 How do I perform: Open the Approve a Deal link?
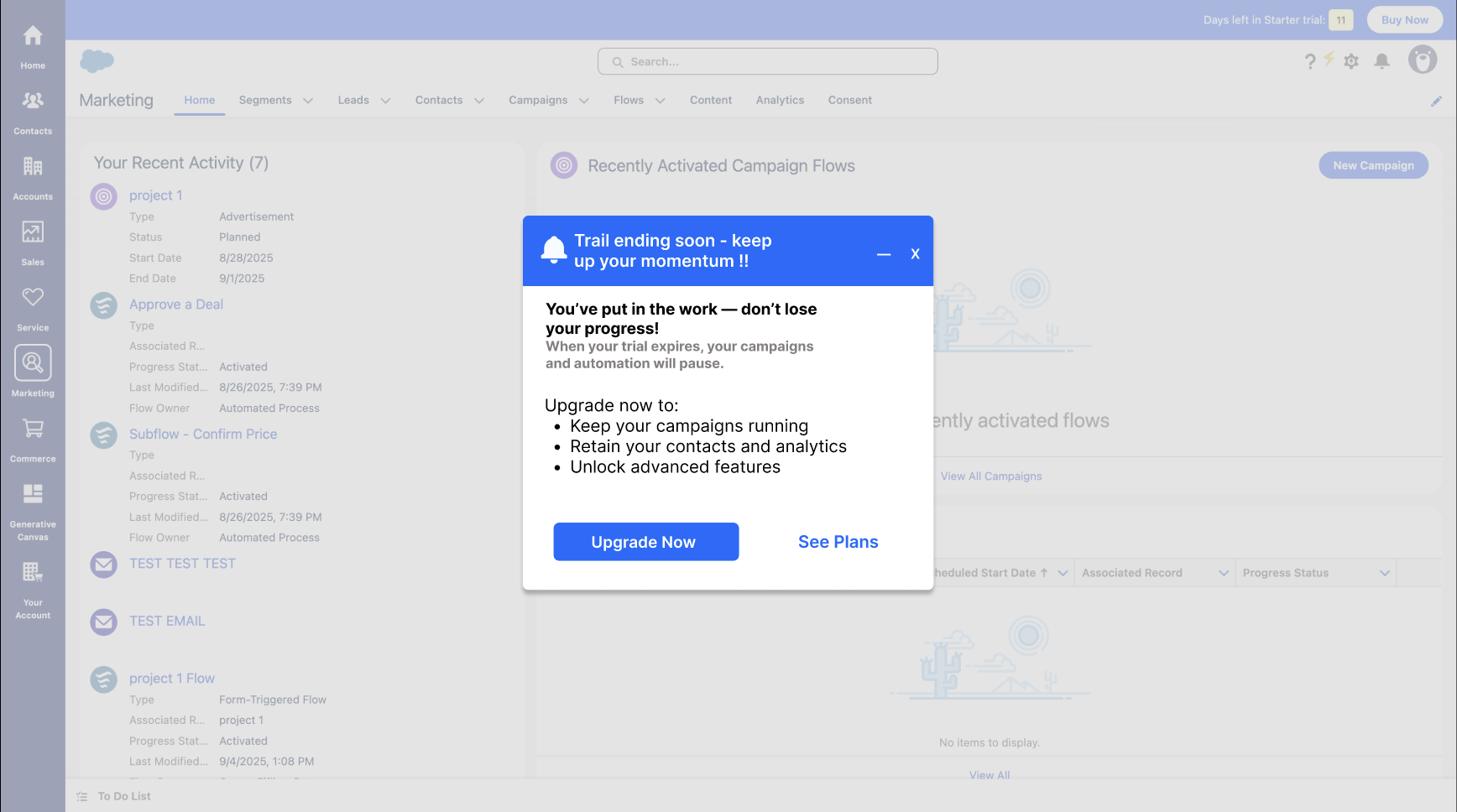(x=176, y=304)
